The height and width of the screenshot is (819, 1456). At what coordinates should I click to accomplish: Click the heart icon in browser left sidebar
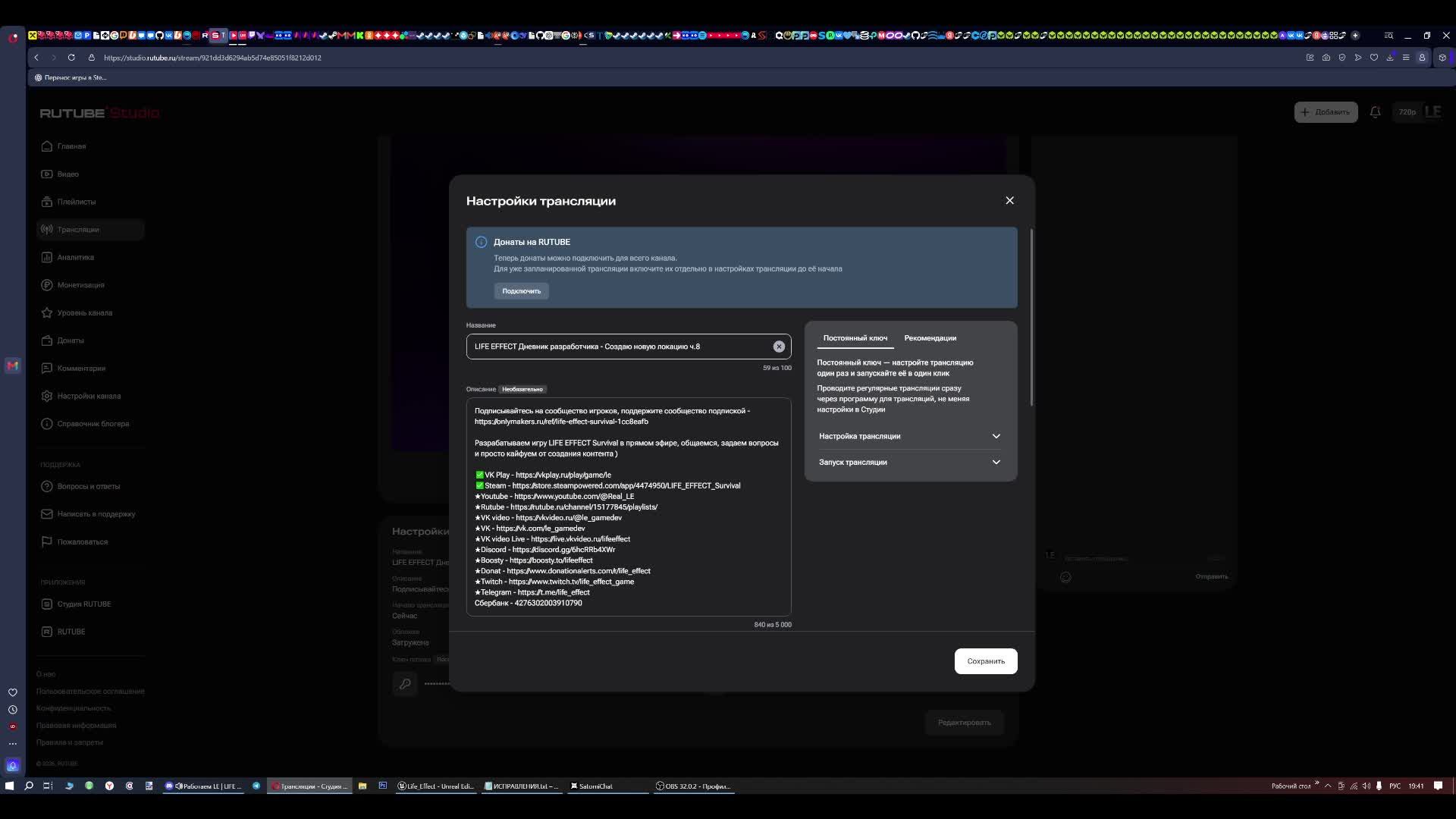pos(13,692)
